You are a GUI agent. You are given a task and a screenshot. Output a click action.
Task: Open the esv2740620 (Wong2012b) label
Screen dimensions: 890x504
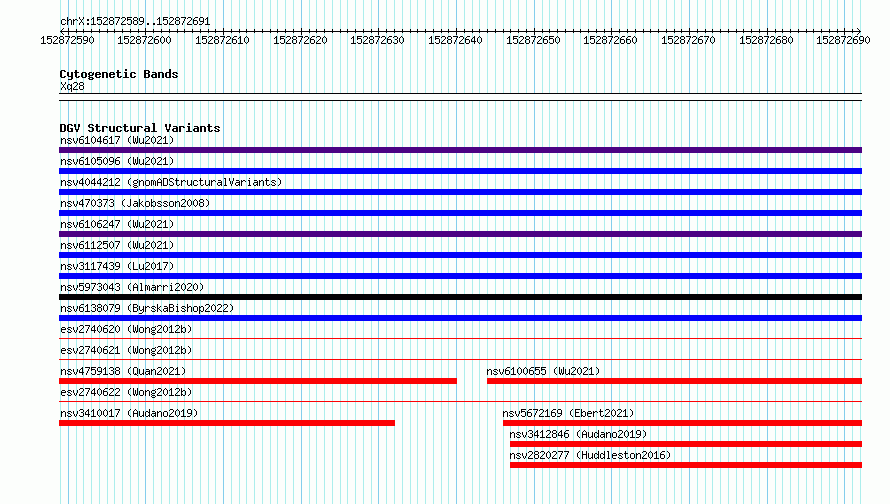126,329
